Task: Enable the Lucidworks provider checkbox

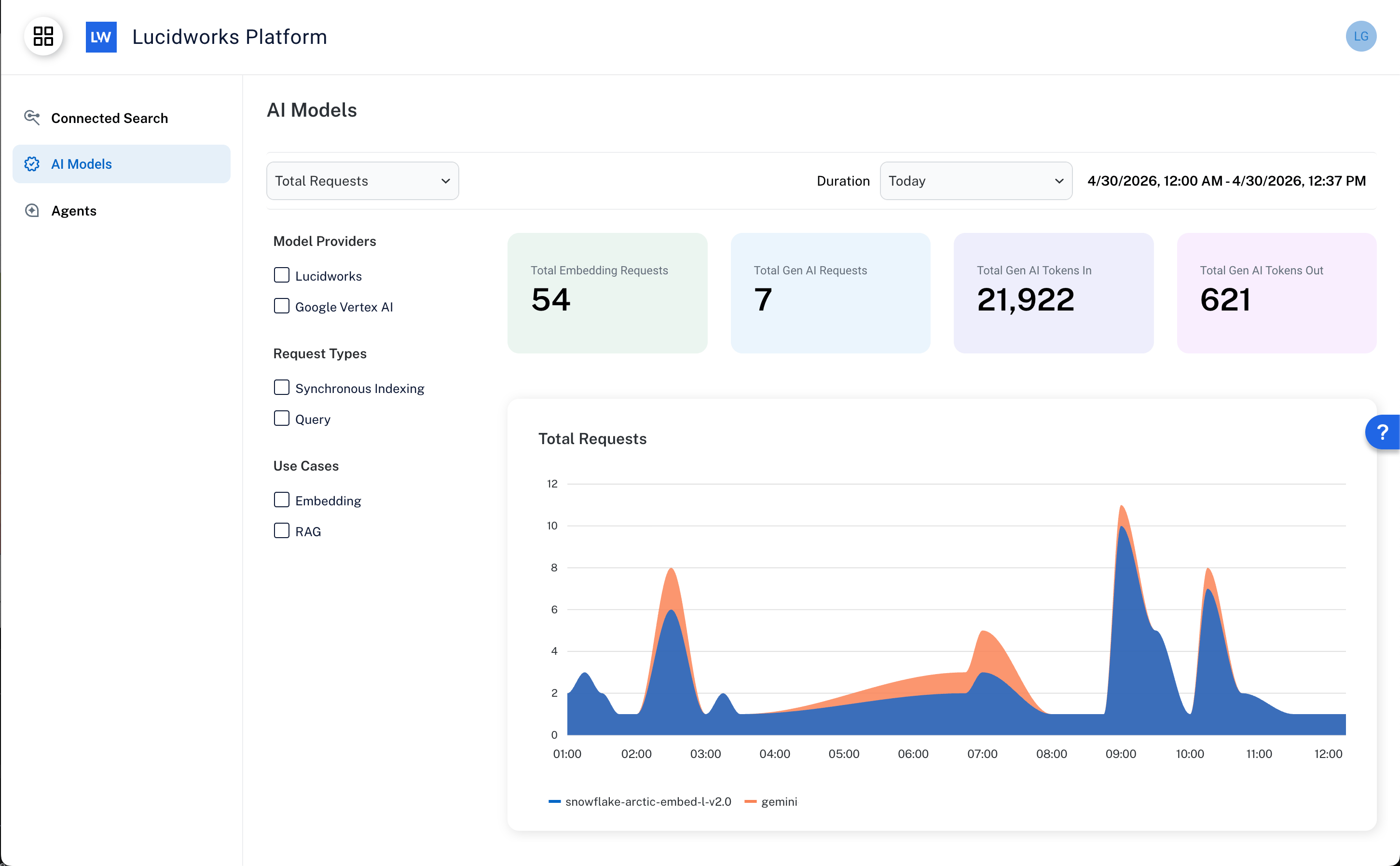Action: [281, 275]
